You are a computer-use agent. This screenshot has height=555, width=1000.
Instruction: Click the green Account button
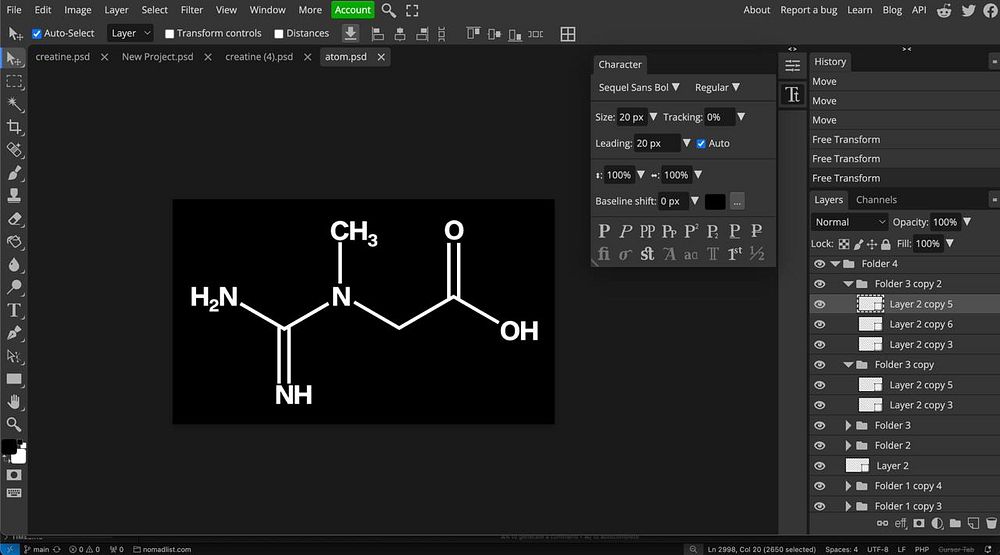352,10
